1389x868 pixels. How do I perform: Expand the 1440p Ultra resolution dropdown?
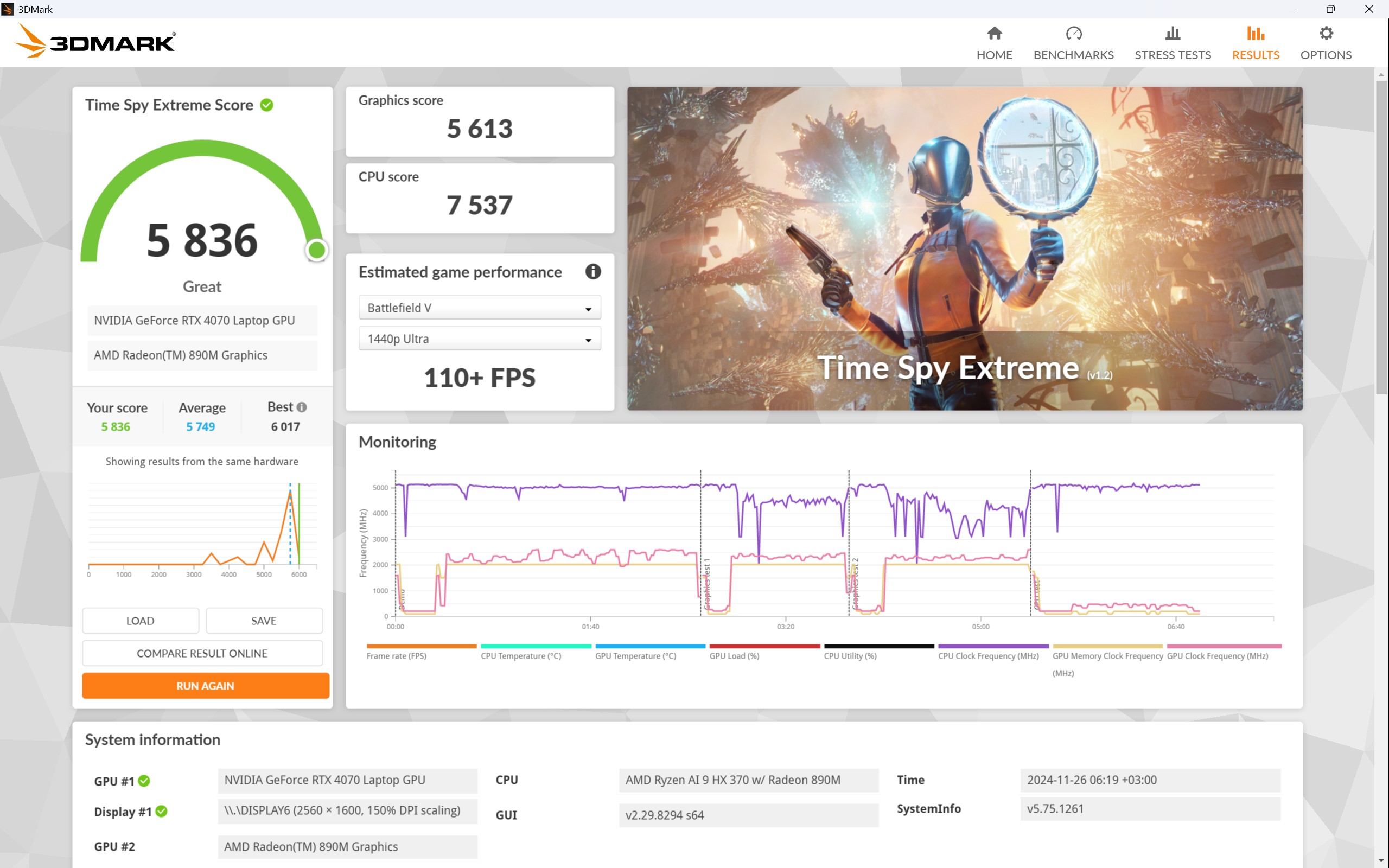[x=479, y=339]
